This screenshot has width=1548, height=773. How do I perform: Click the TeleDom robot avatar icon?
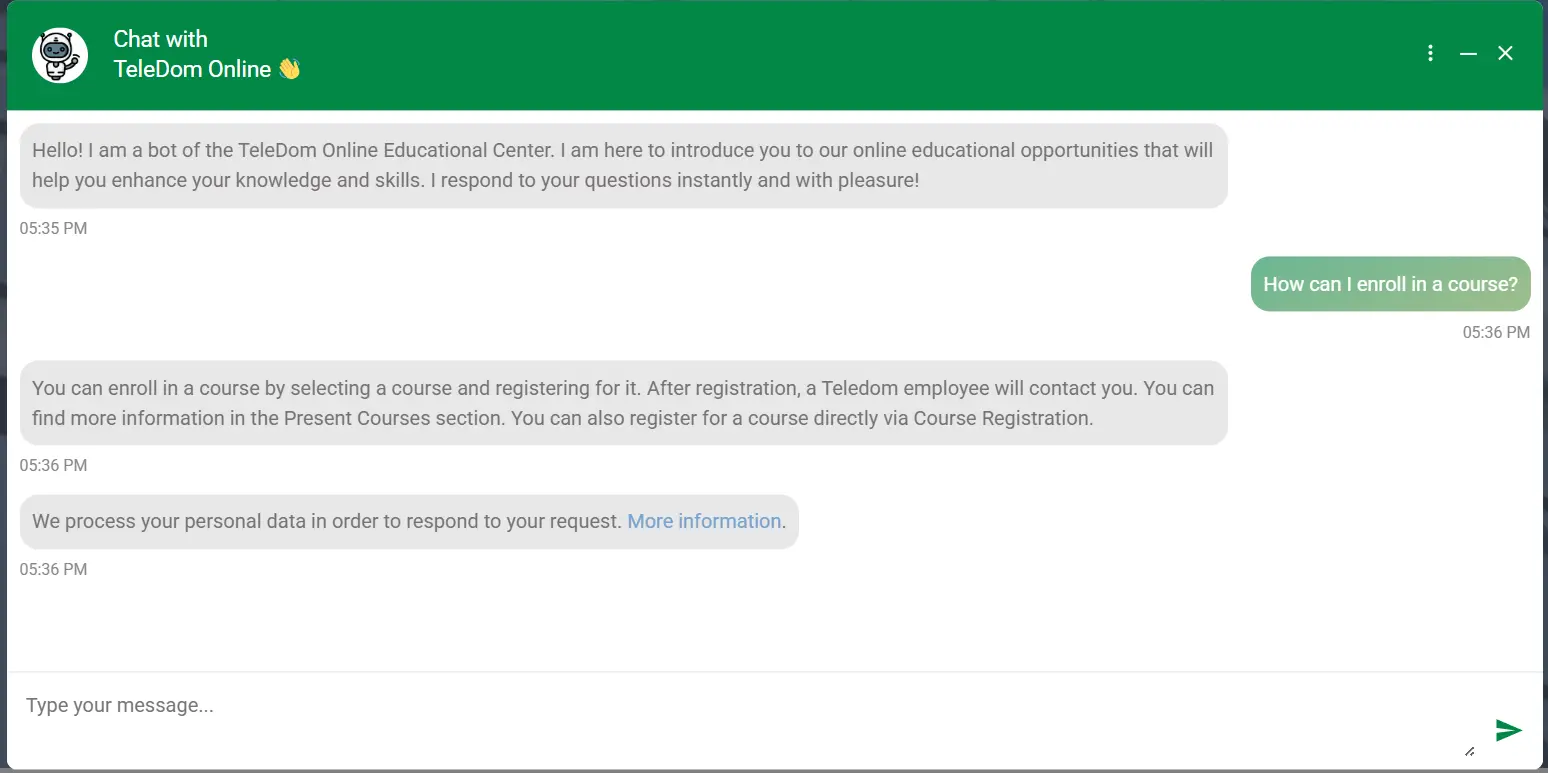(x=60, y=55)
